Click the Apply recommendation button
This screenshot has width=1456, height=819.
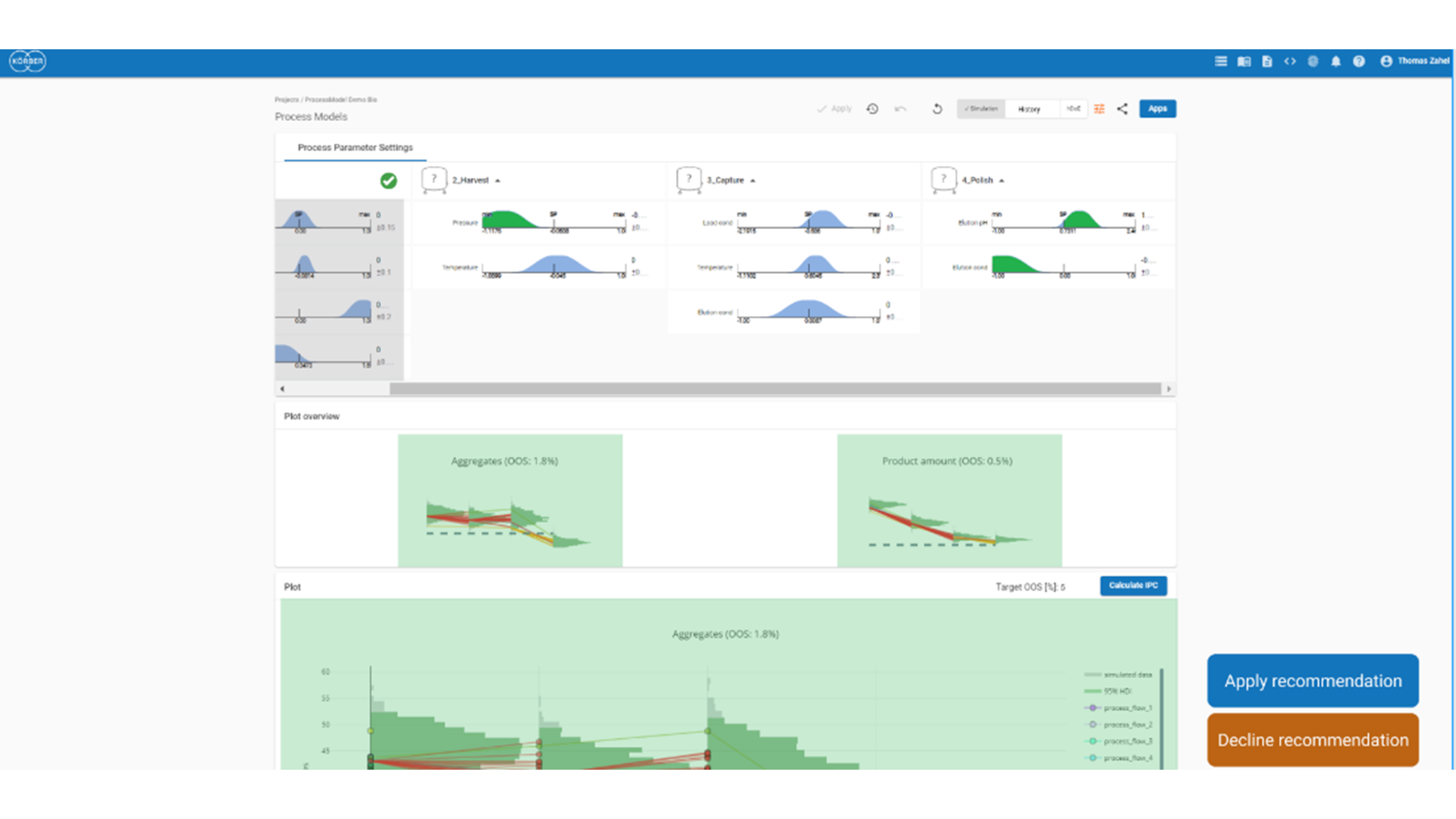1313,681
